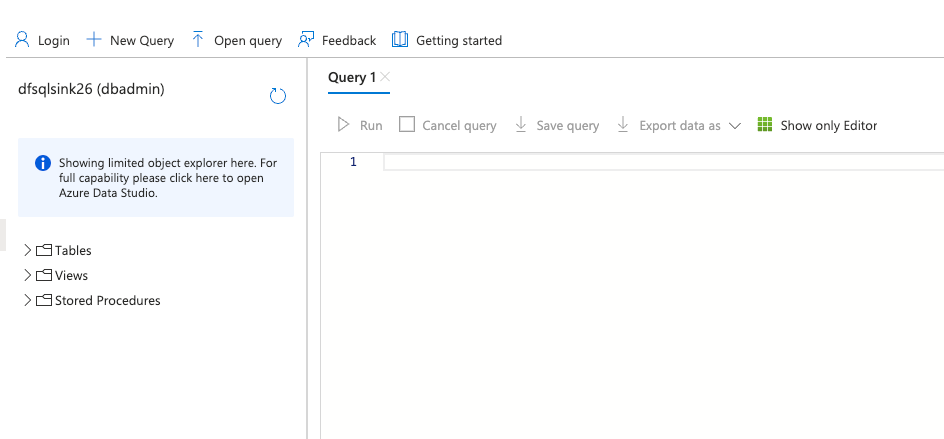Click the Tables folder icon
This screenshot has height=439, width=944.
pos(43,250)
